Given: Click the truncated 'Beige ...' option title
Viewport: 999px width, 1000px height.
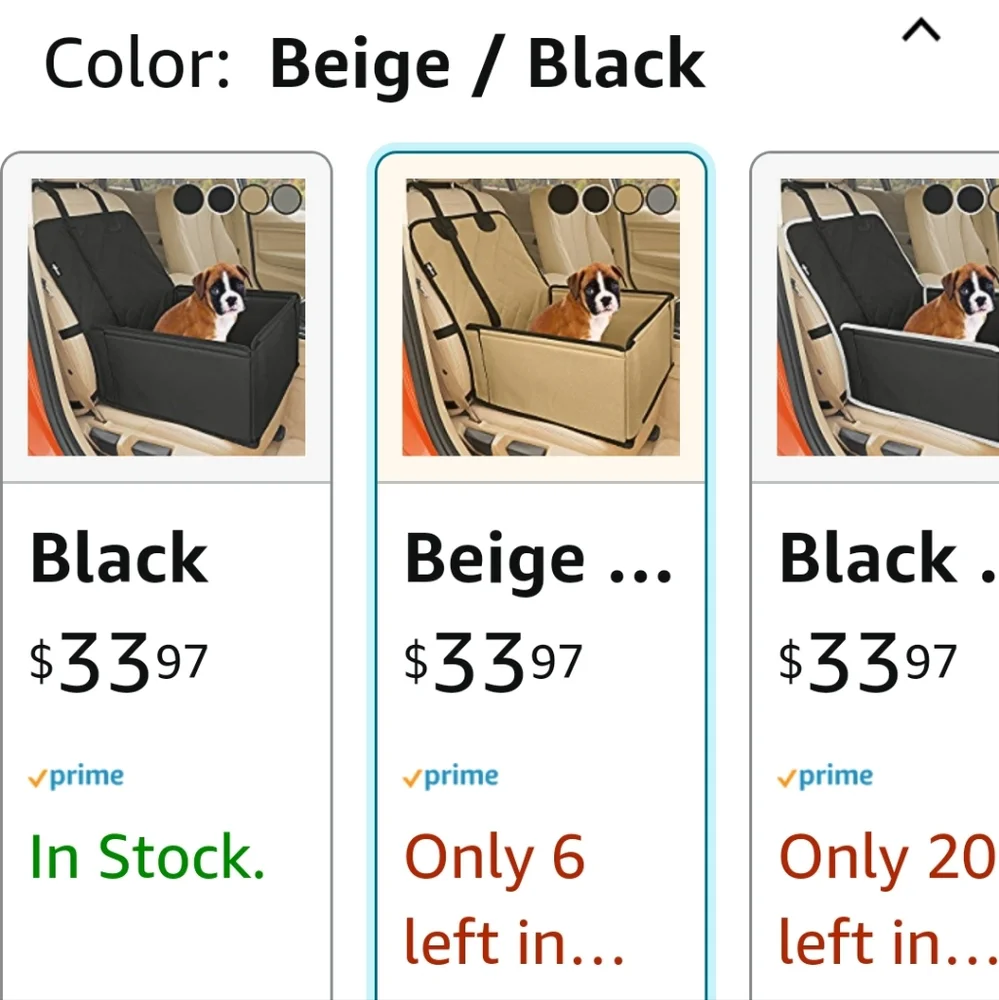Looking at the screenshot, I should [x=538, y=560].
